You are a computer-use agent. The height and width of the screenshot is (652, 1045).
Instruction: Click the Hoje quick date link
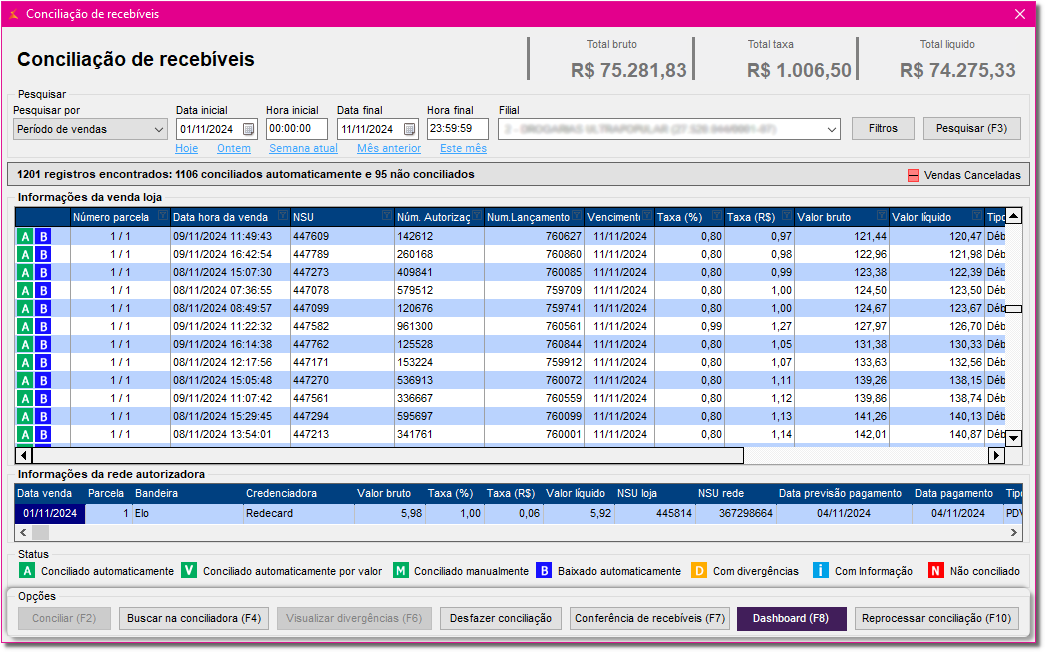click(187, 148)
